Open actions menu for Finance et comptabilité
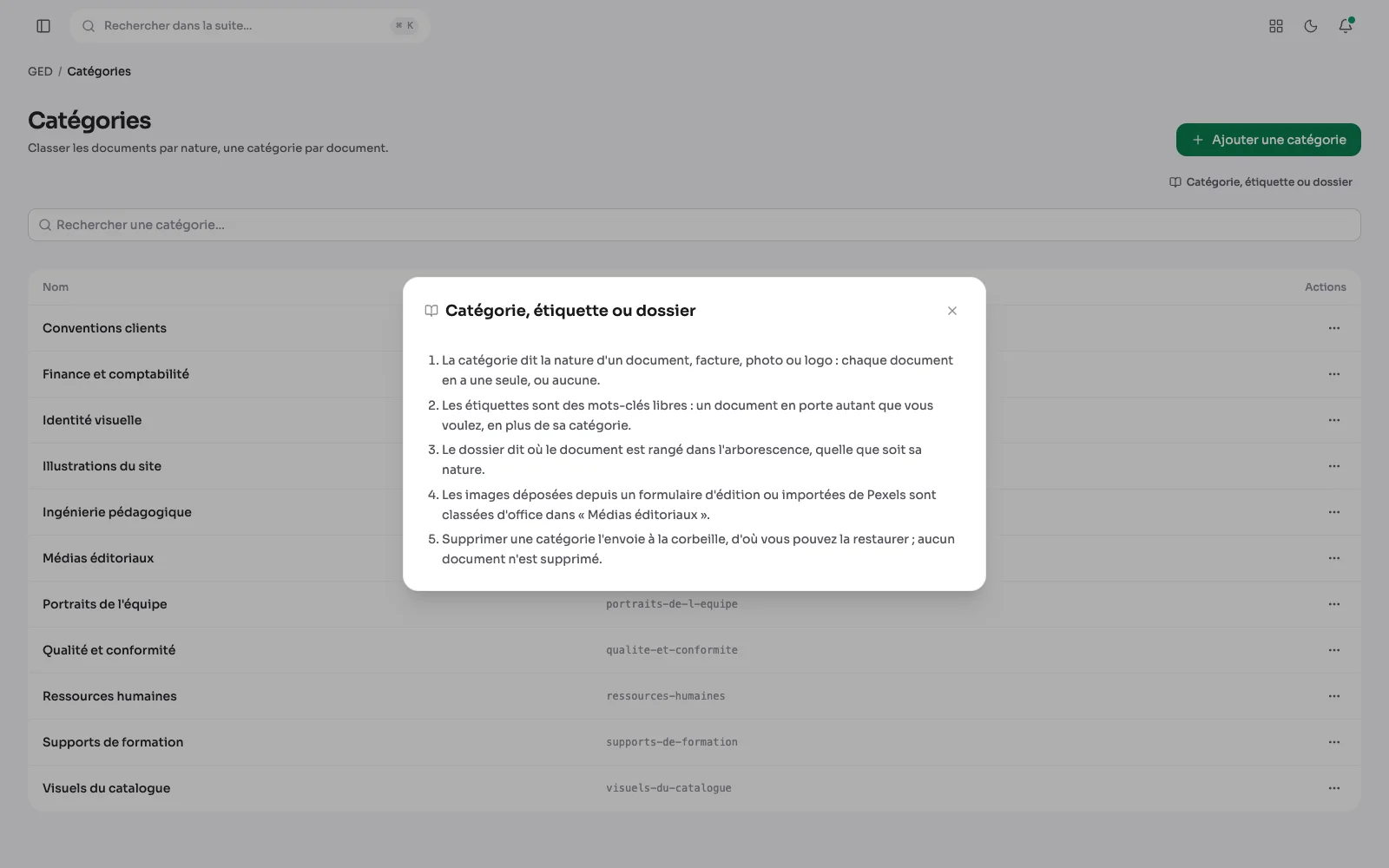The width and height of the screenshot is (1389, 868). [x=1334, y=374]
